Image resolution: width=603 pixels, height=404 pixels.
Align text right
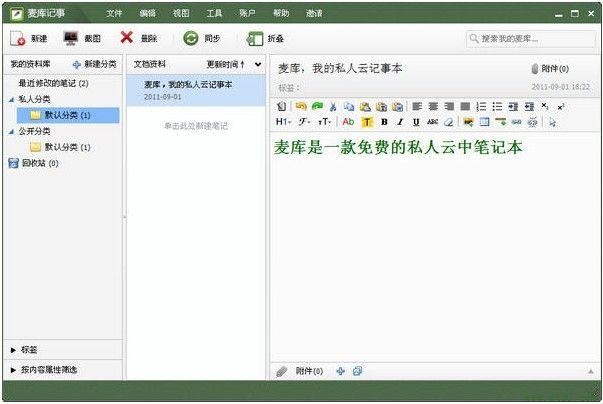coord(449,106)
